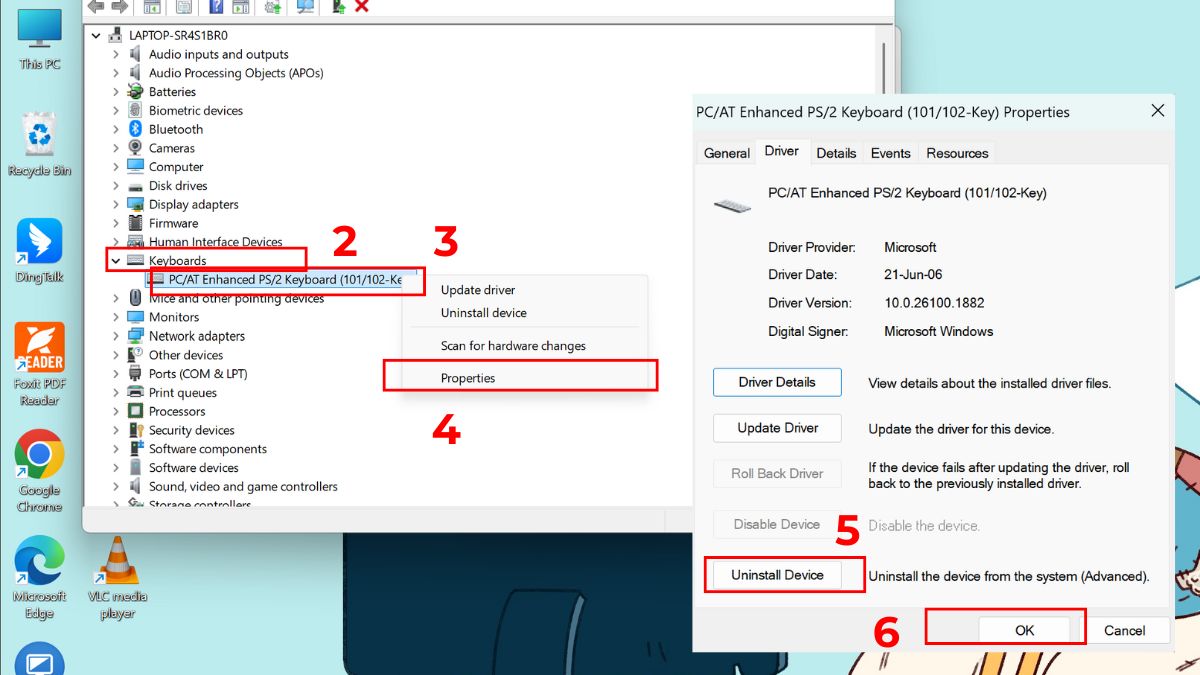Screen dimensions: 1200x675
Task: Select the Driver tab
Action: click(781, 151)
